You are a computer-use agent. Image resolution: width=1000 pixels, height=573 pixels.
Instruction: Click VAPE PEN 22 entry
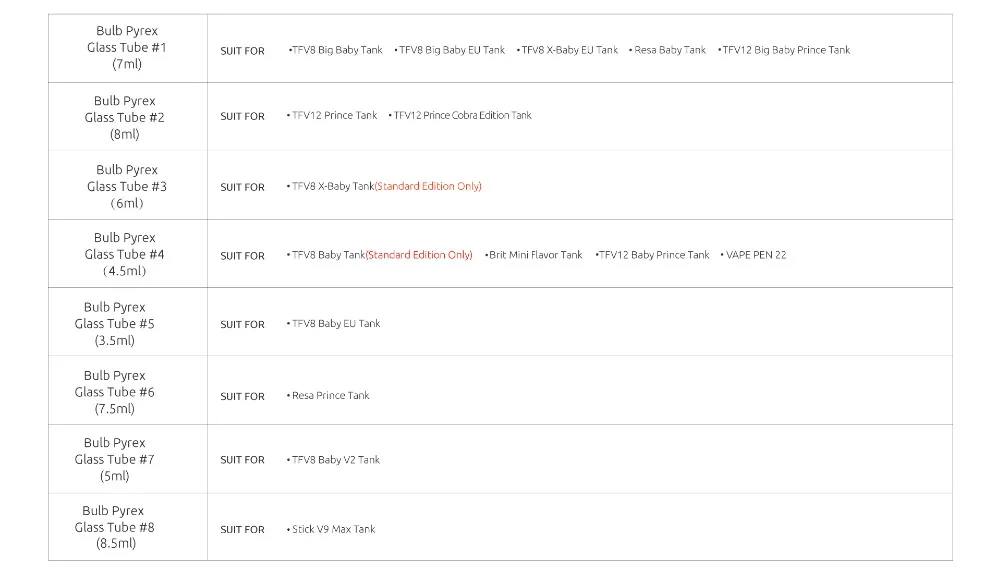click(753, 255)
